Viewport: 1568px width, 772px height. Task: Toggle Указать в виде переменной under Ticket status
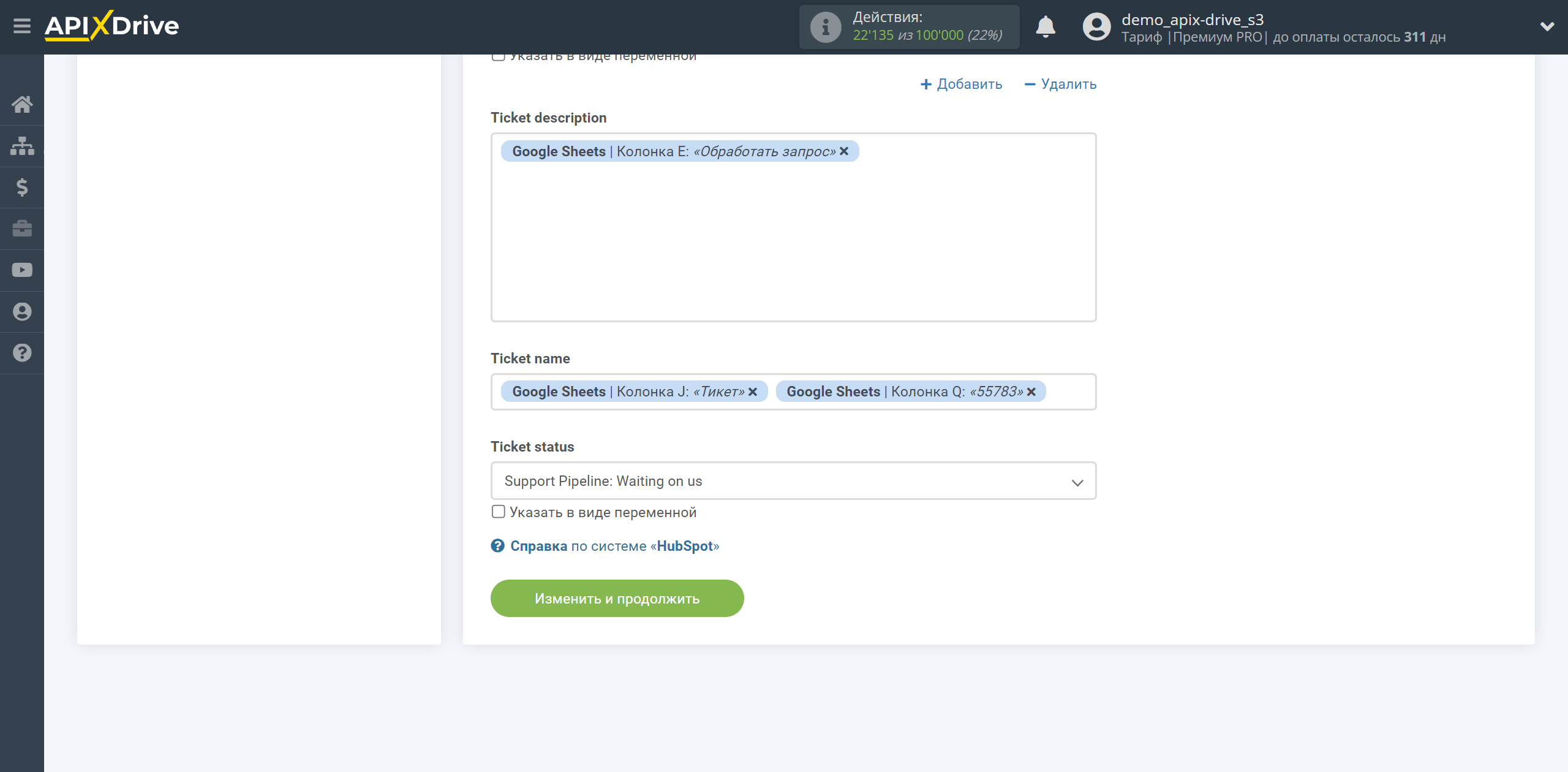(x=499, y=512)
